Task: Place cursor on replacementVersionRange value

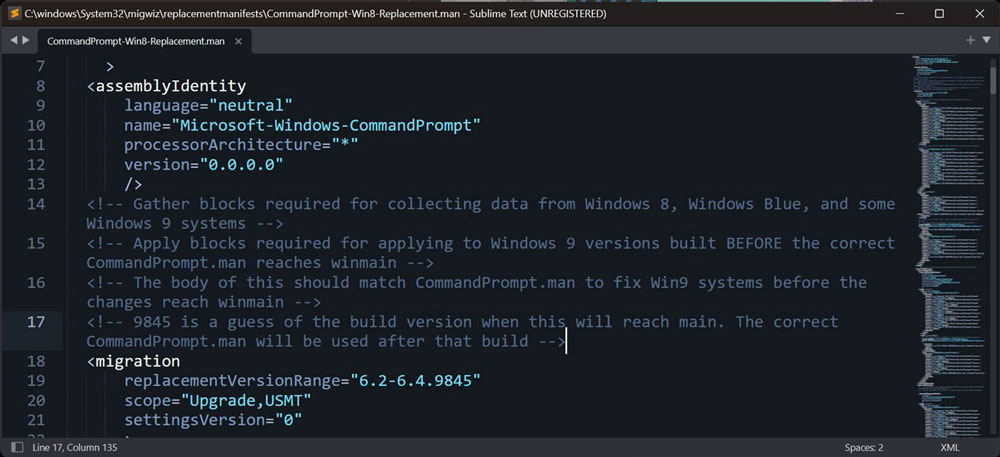Action: [x=415, y=381]
